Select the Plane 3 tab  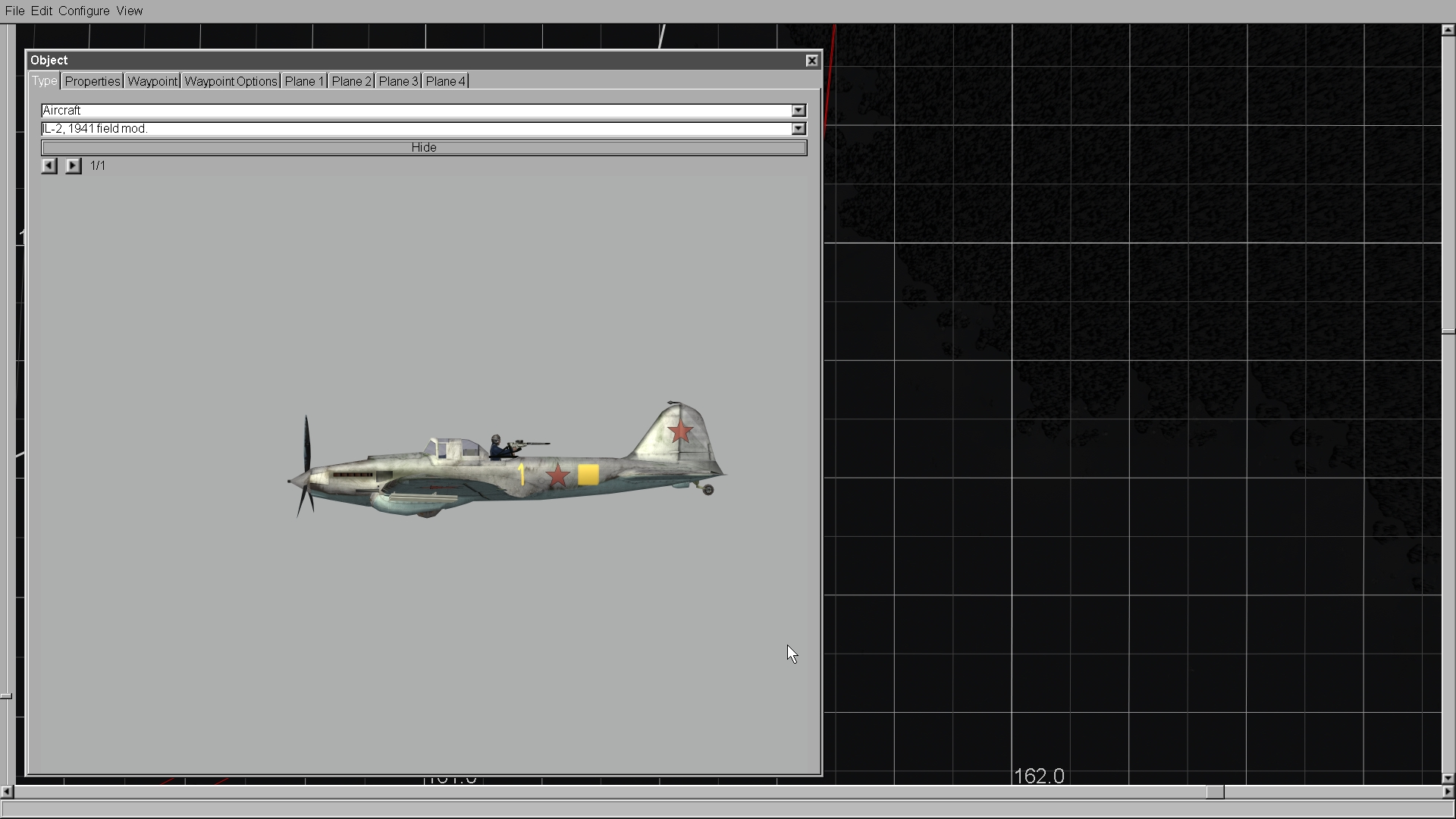click(x=398, y=81)
